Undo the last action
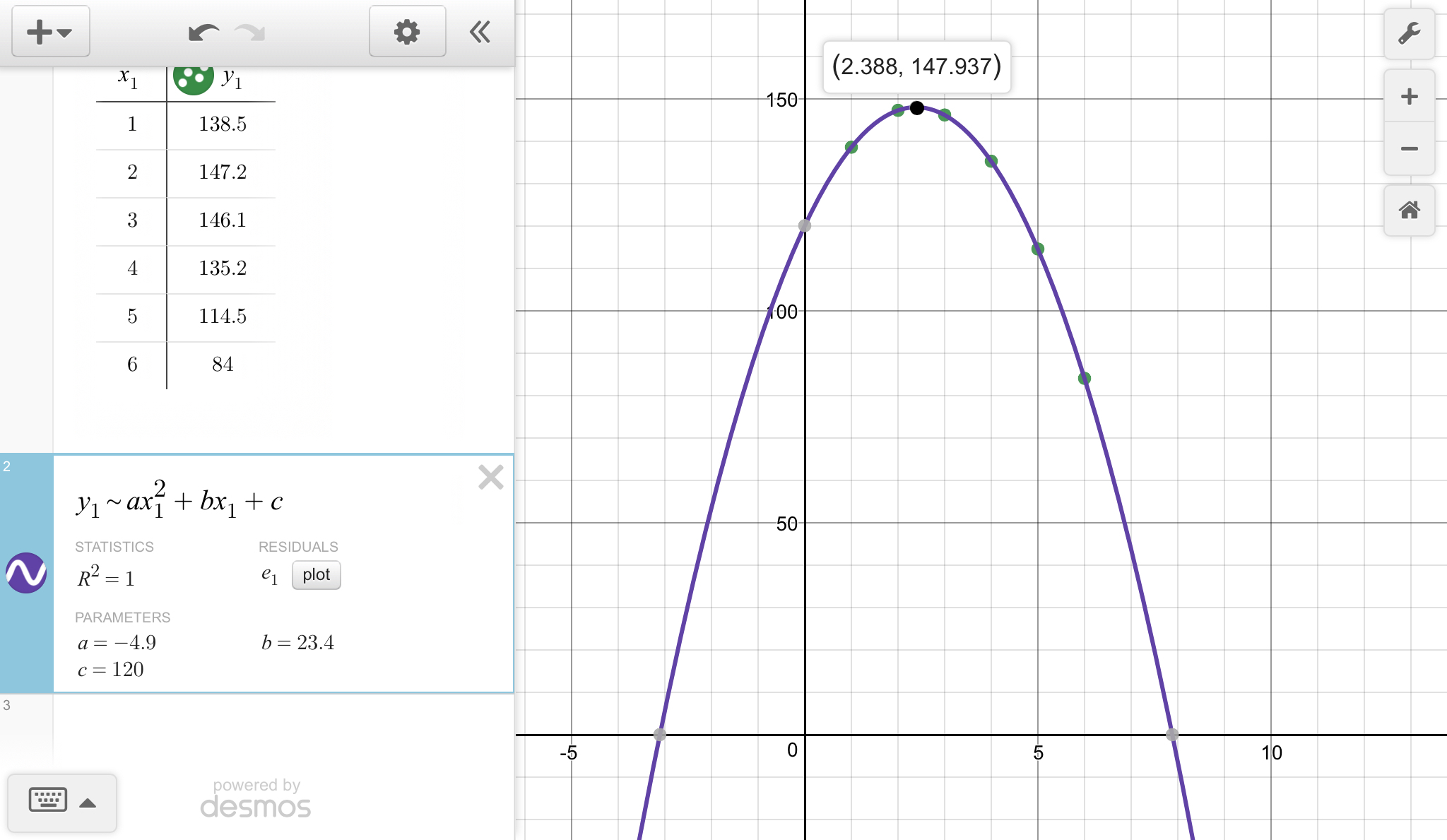Viewport: 1447px width, 840px height. pos(203,32)
